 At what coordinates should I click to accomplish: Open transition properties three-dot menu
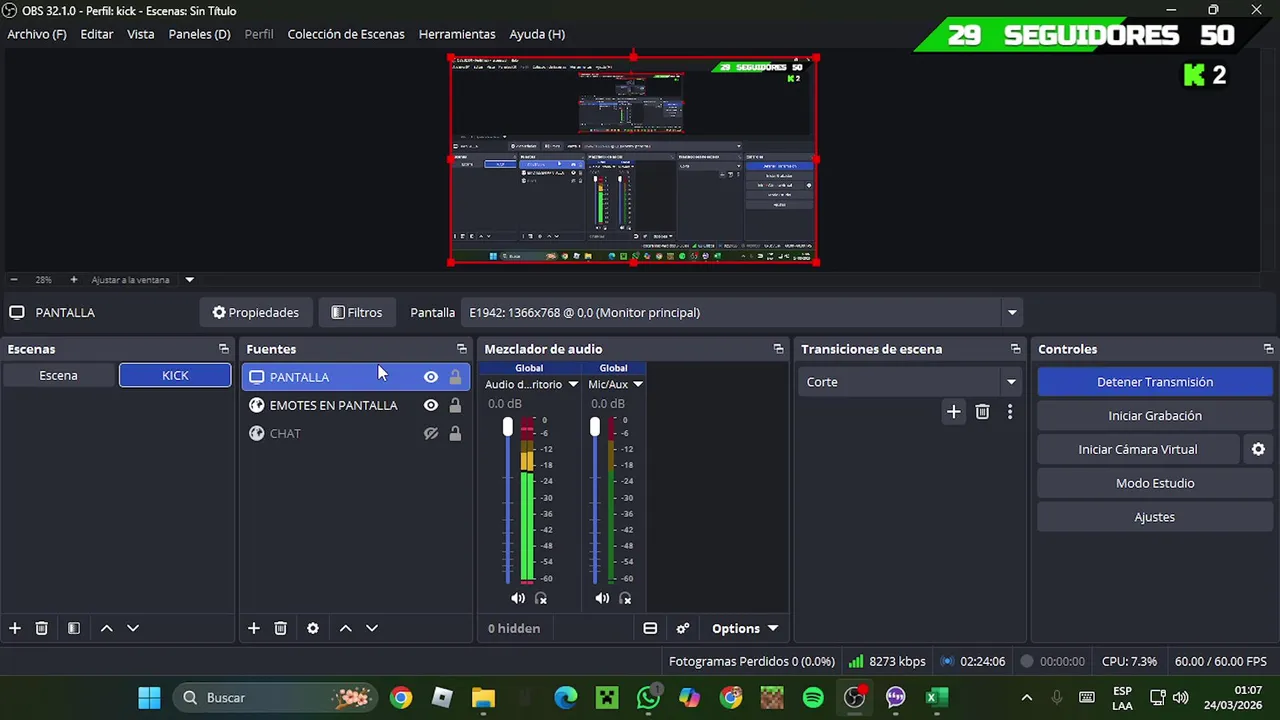(x=1010, y=412)
